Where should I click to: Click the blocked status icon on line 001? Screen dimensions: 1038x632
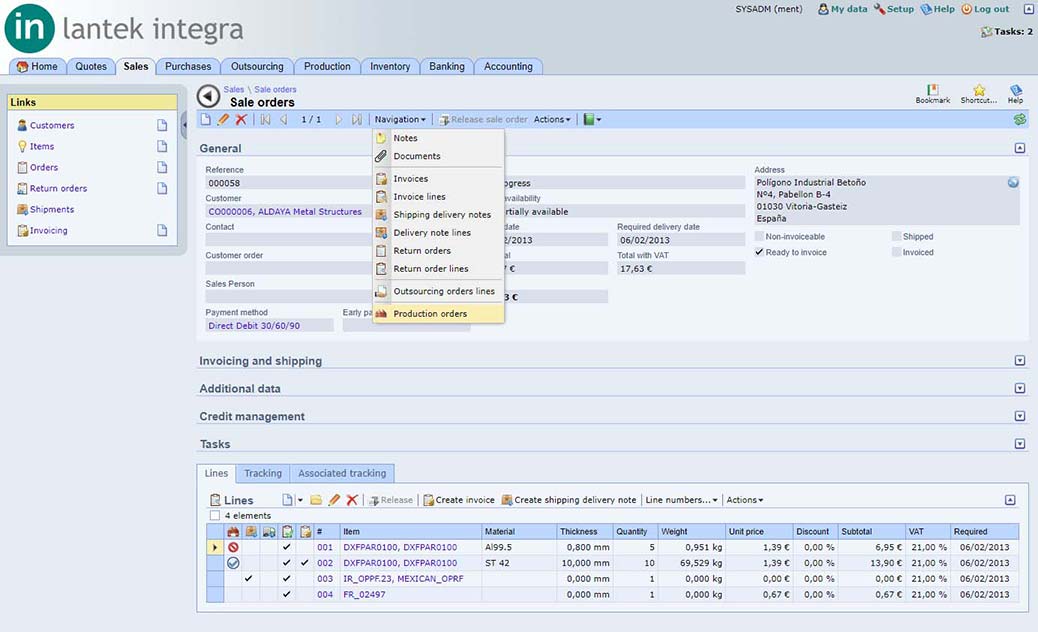(233, 547)
